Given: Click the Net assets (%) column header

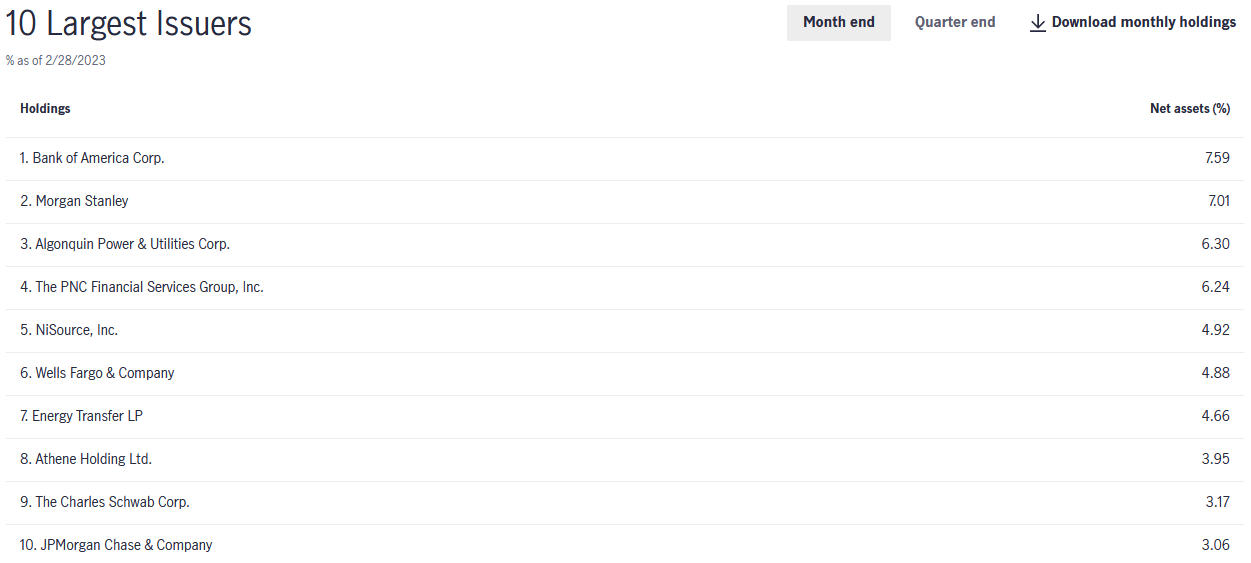Looking at the screenshot, I should click(1190, 108).
